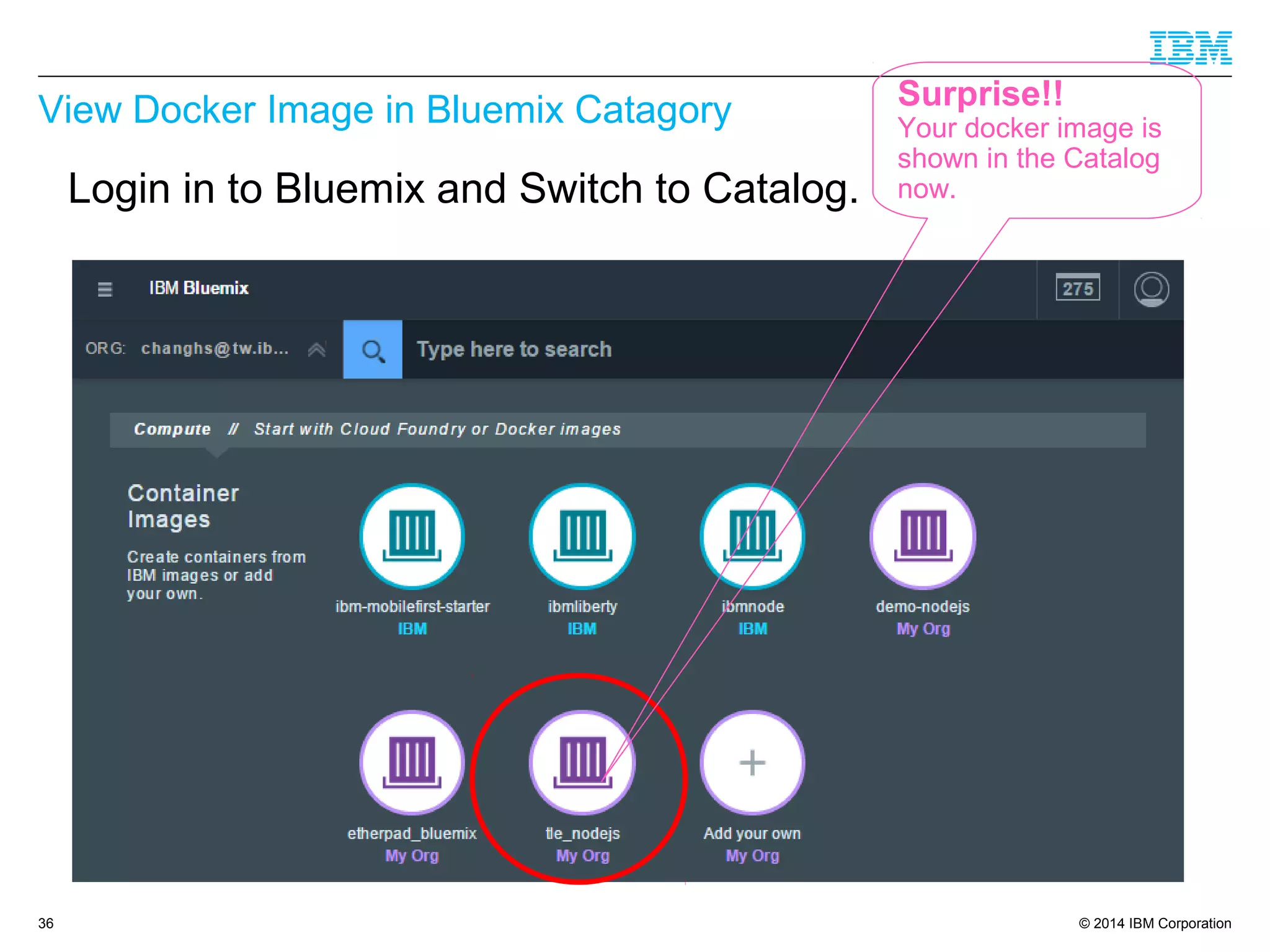Viewport: 1270px width, 952px height.
Task: Click the tle_nodejs label text
Action: click(582, 834)
